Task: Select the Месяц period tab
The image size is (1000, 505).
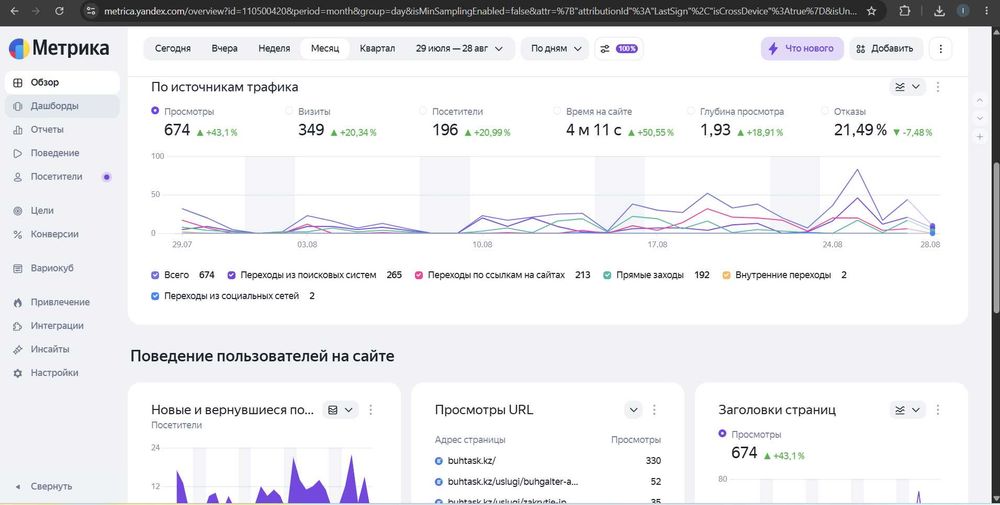Action: pyautogui.click(x=325, y=48)
